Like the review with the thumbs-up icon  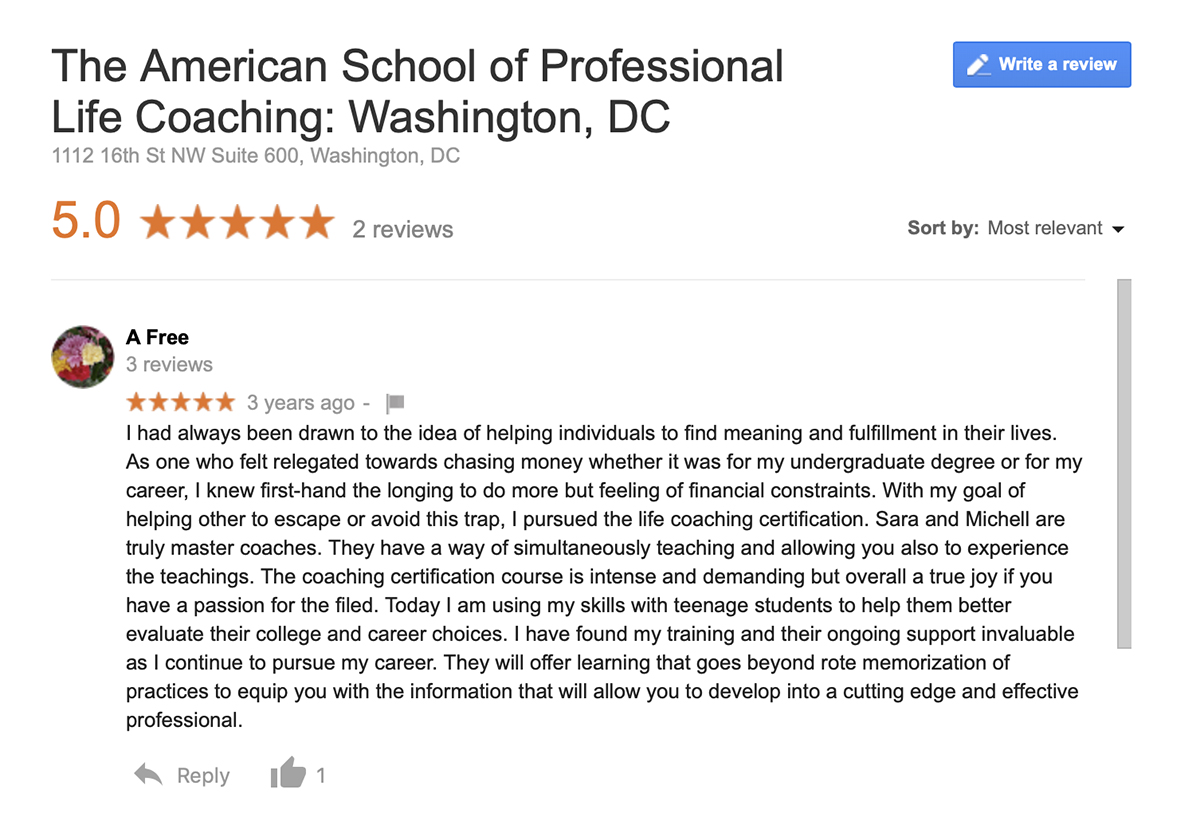click(x=288, y=773)
